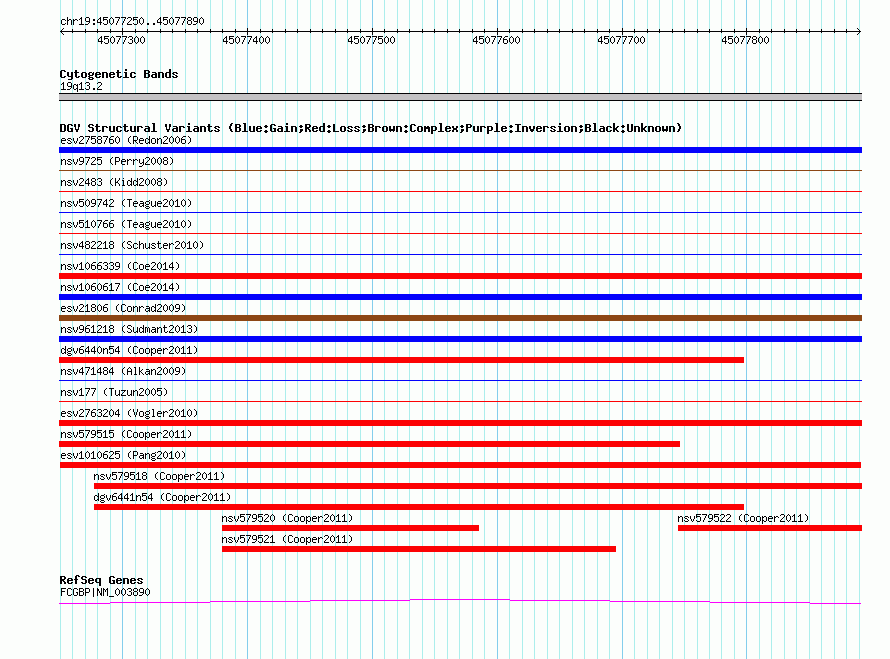Select the 19q13.2 band label
890x659 pixels.
[x=81, y=86]
